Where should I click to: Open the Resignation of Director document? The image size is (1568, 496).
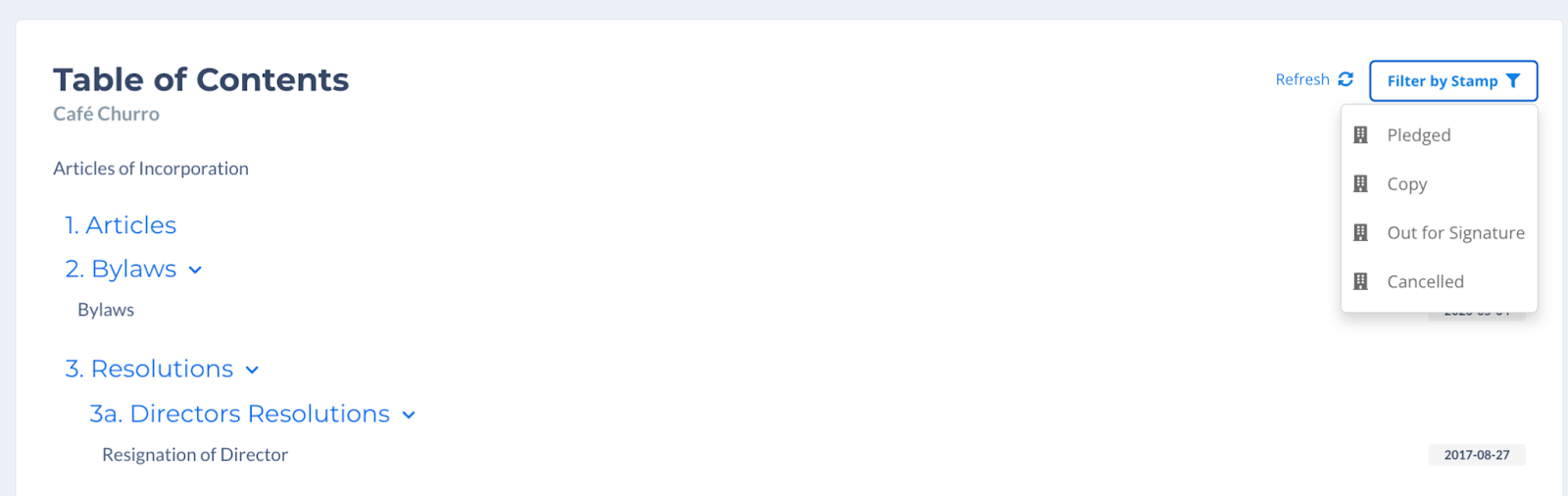pyautogui.click(x=195, y=455)
